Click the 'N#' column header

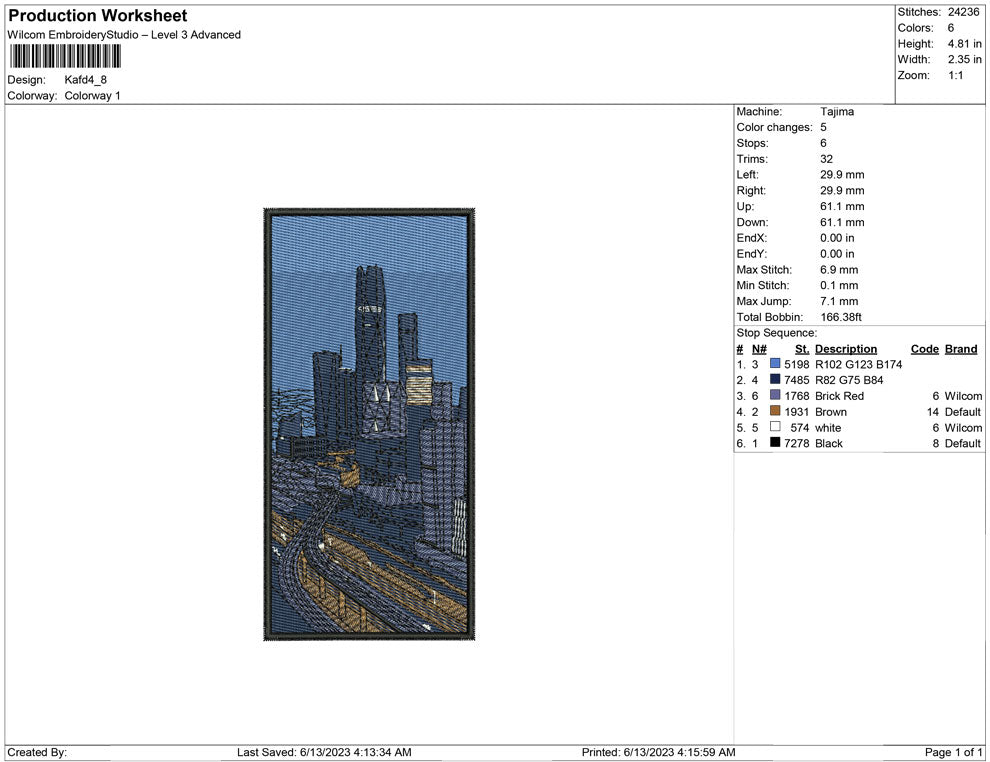tap(759, 348)
